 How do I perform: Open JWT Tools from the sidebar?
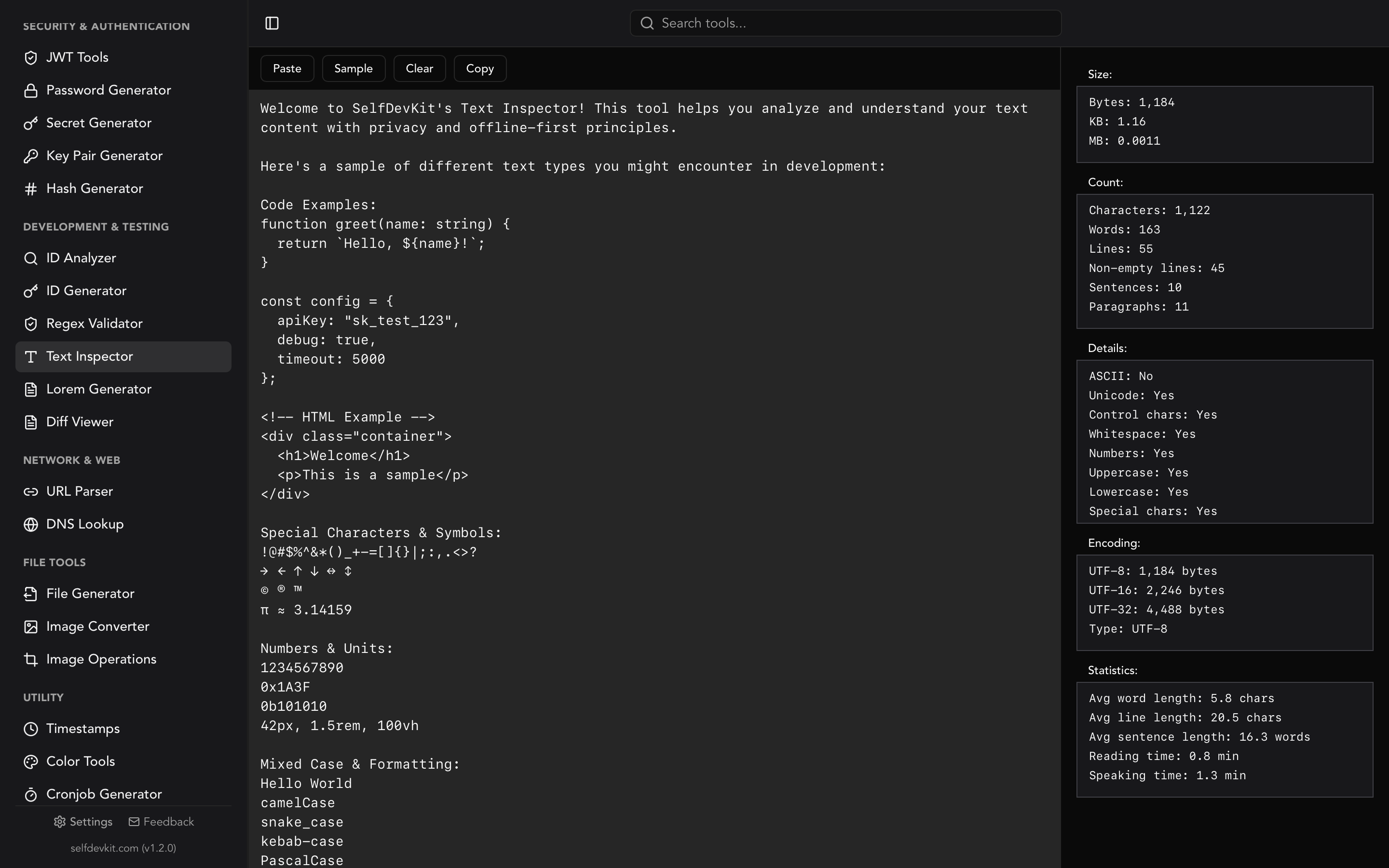[x=123, y=57]
